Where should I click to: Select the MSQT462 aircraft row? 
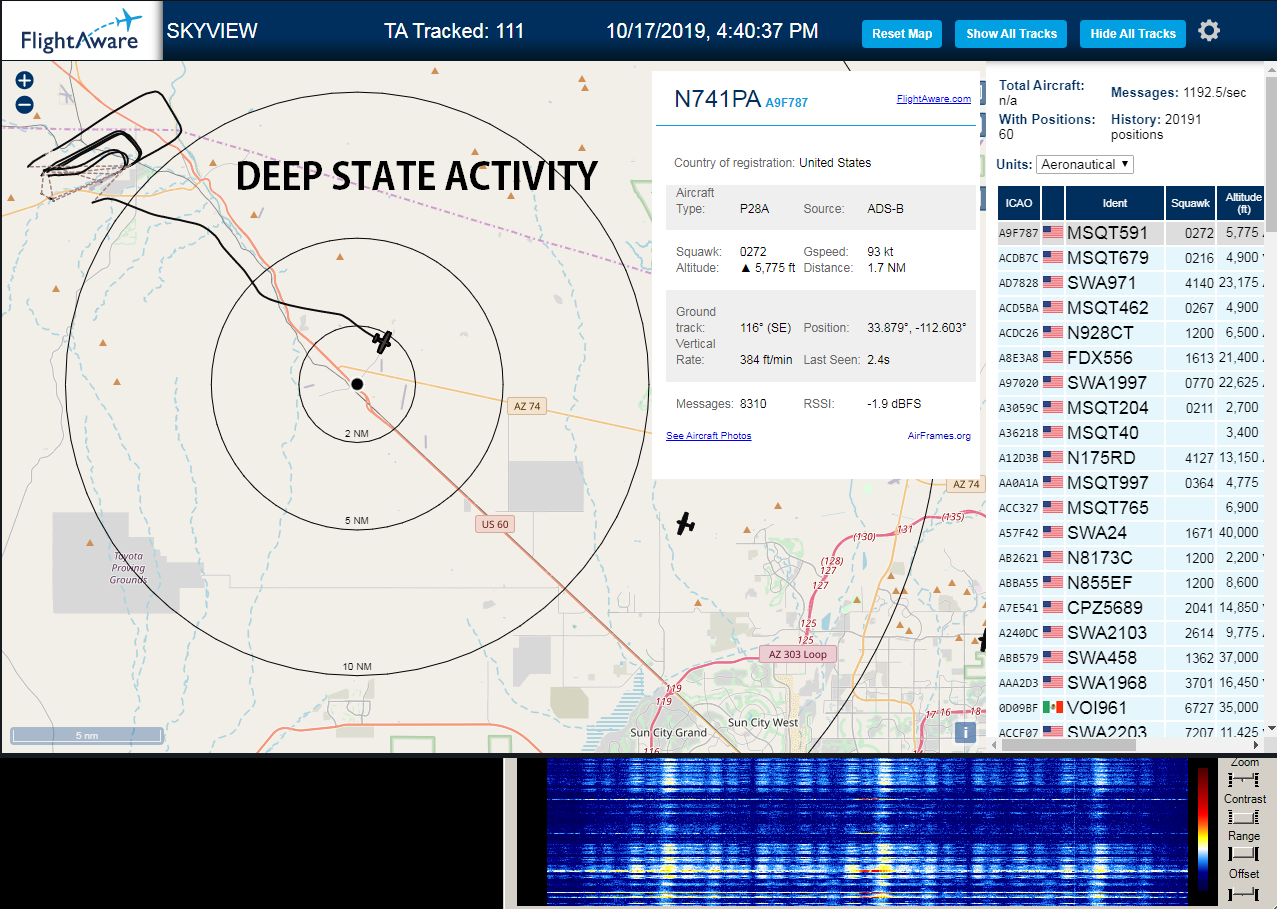(x=1131, y=307)
